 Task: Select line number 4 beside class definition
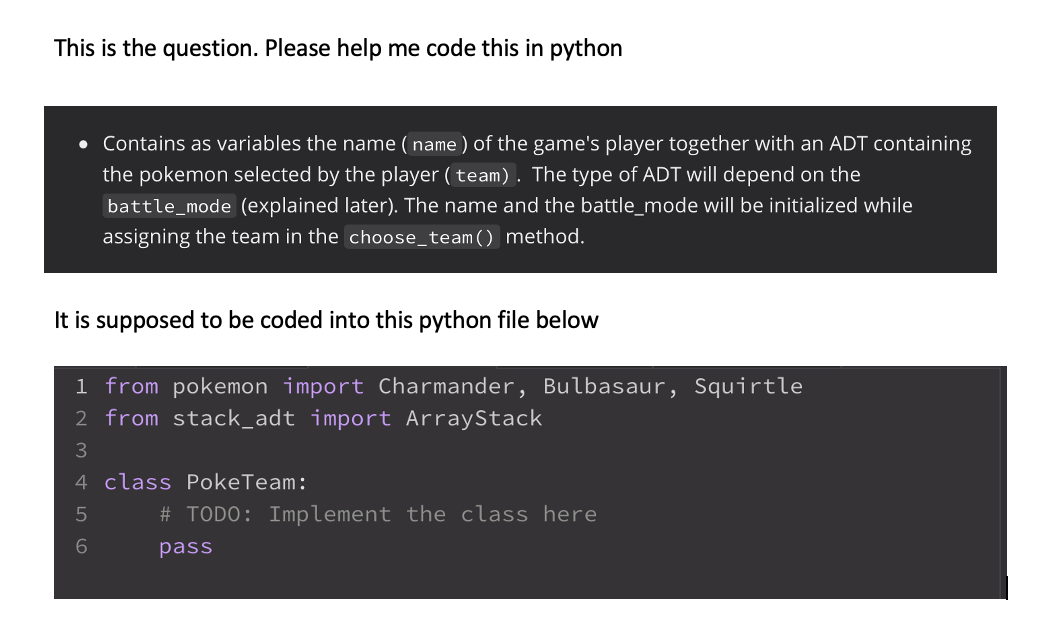coord(81,482)
